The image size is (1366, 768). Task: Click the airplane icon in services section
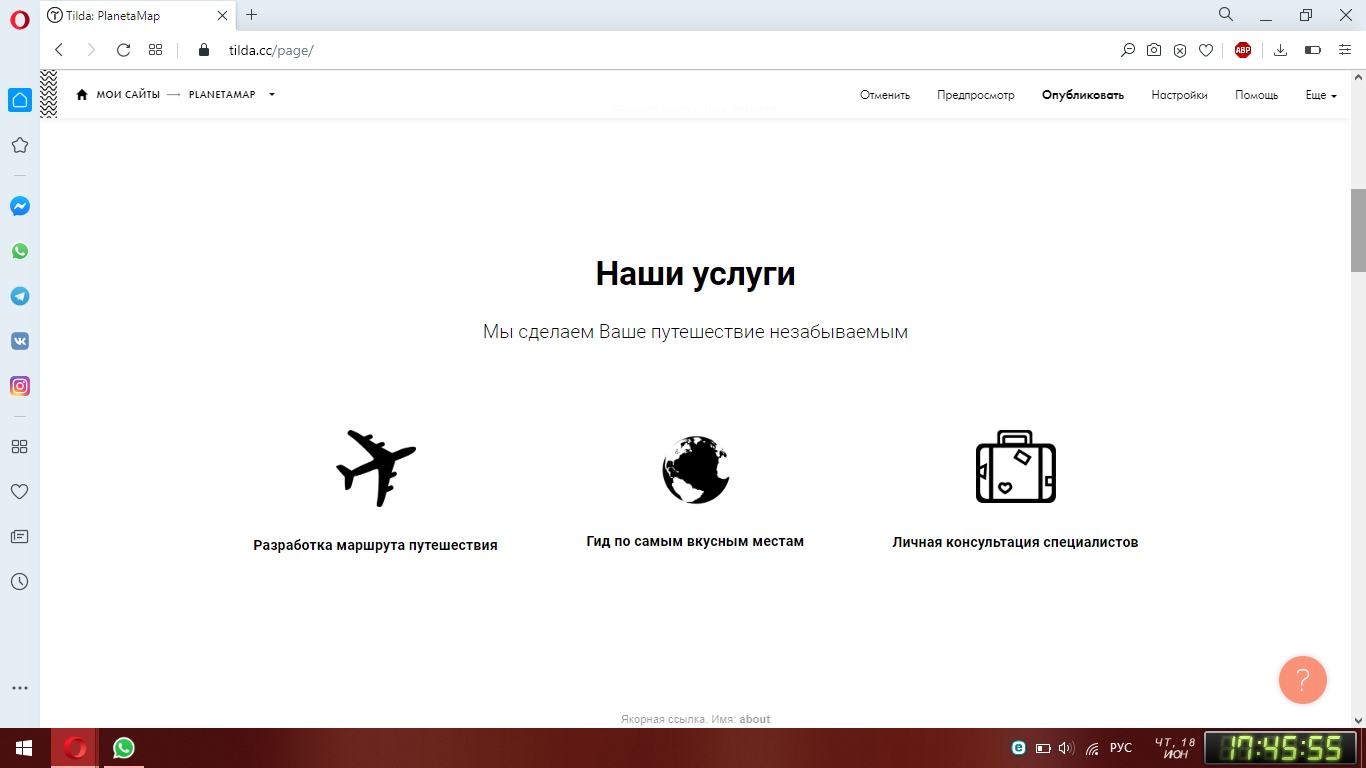click(376, 468)
